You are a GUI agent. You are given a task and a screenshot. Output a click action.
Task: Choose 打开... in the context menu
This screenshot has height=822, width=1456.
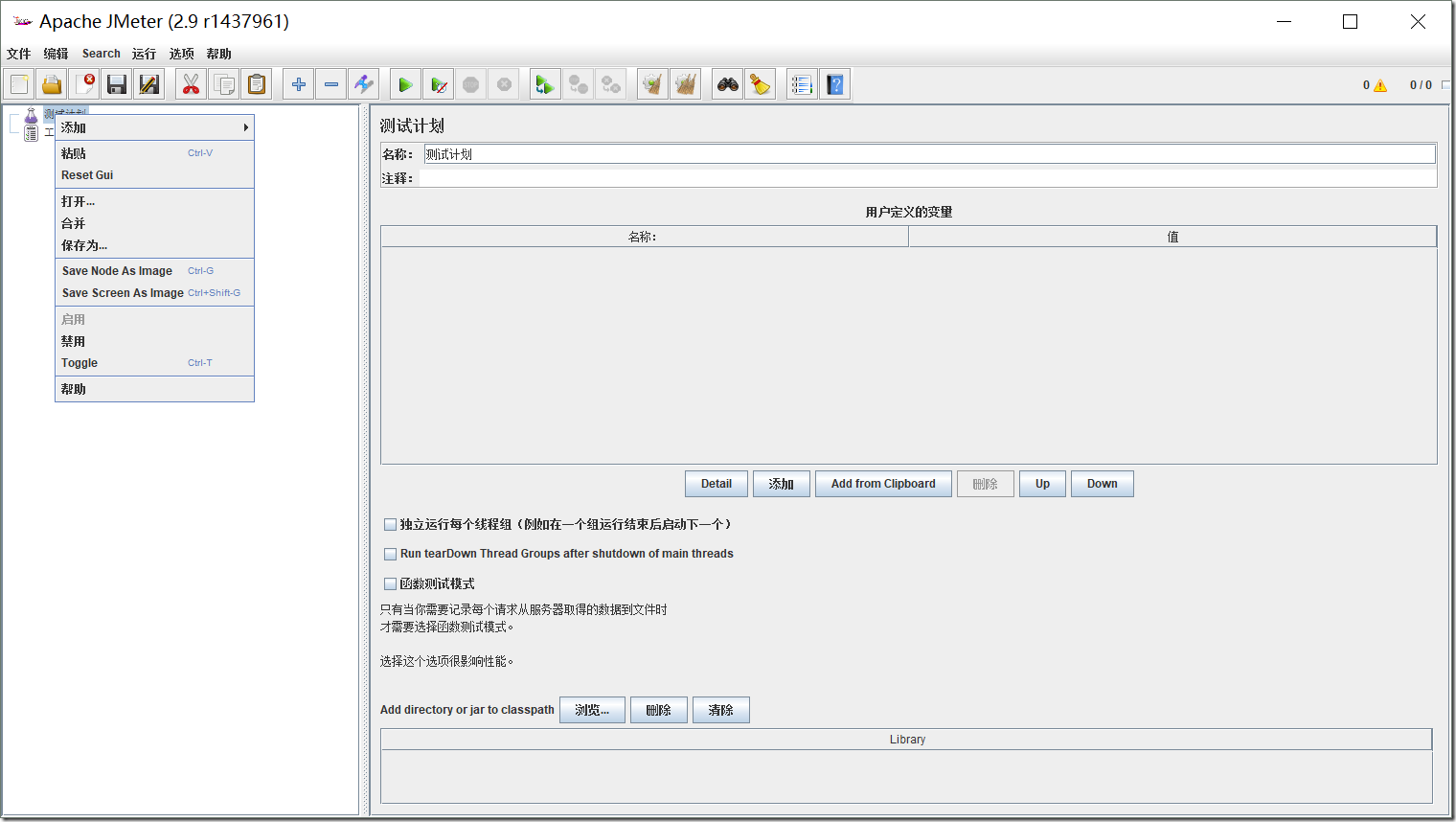click(x=154, y=201)
